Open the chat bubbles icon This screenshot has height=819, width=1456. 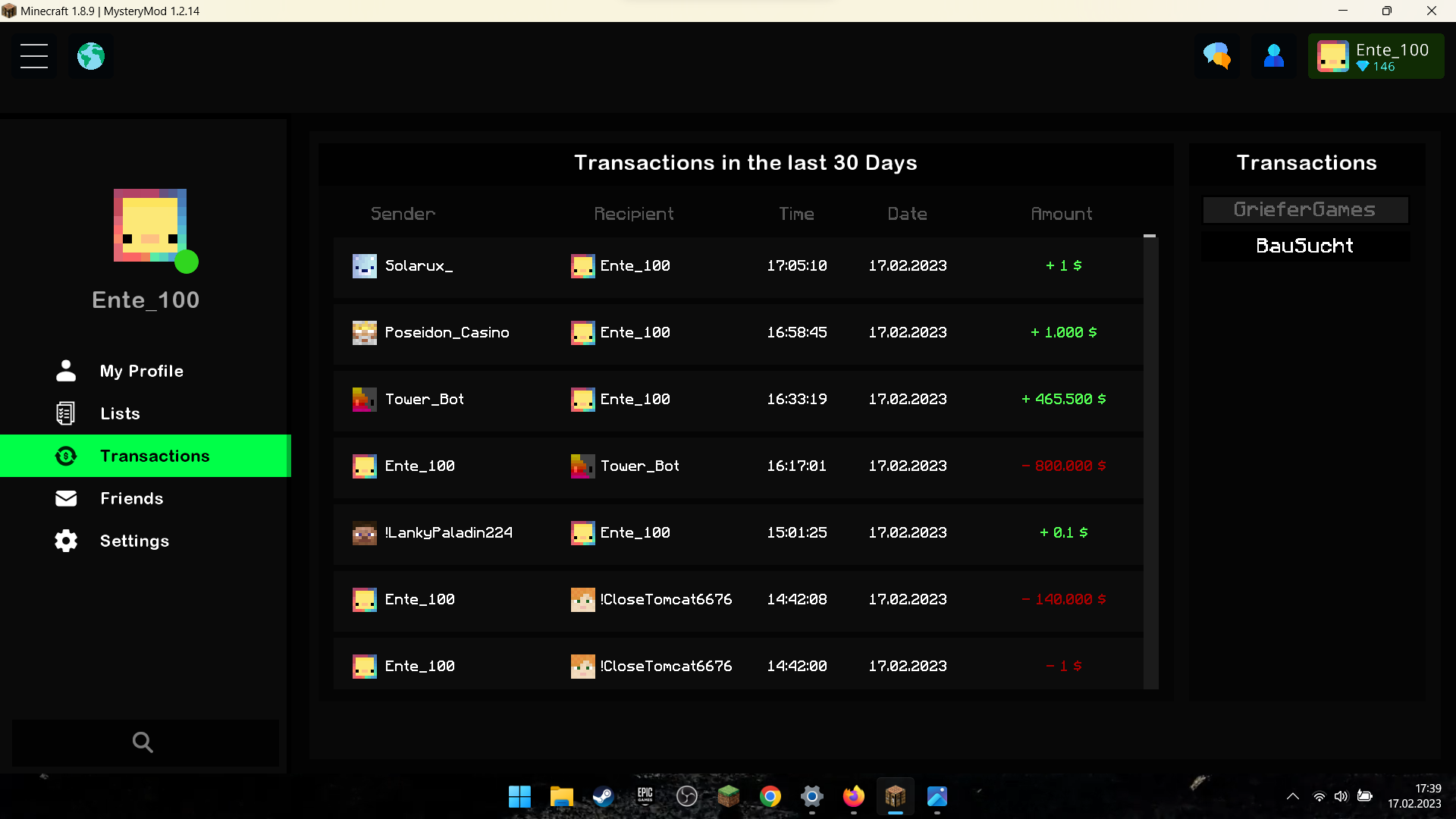click(x=1217, y=56)
